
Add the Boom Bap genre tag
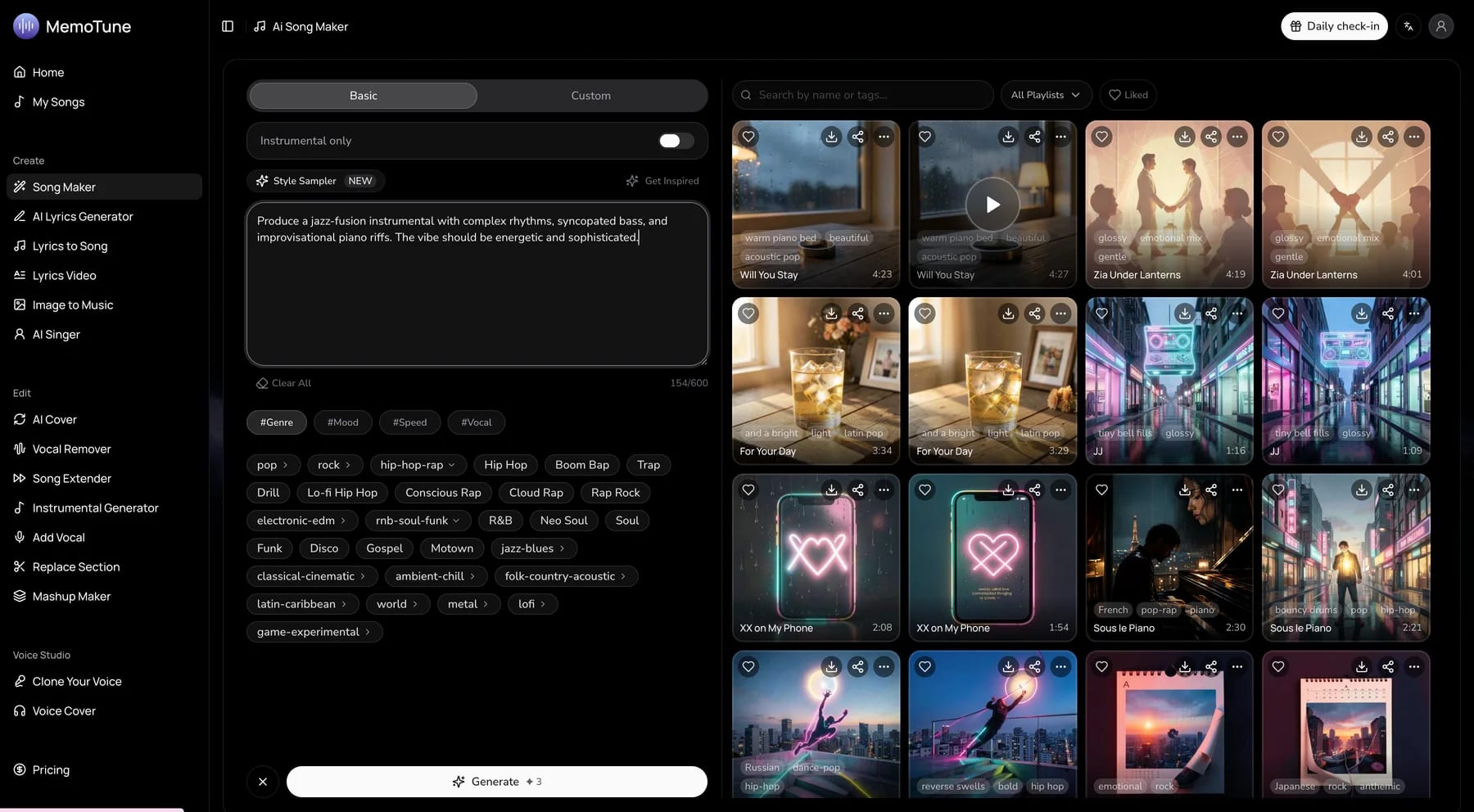coord(582,465)
